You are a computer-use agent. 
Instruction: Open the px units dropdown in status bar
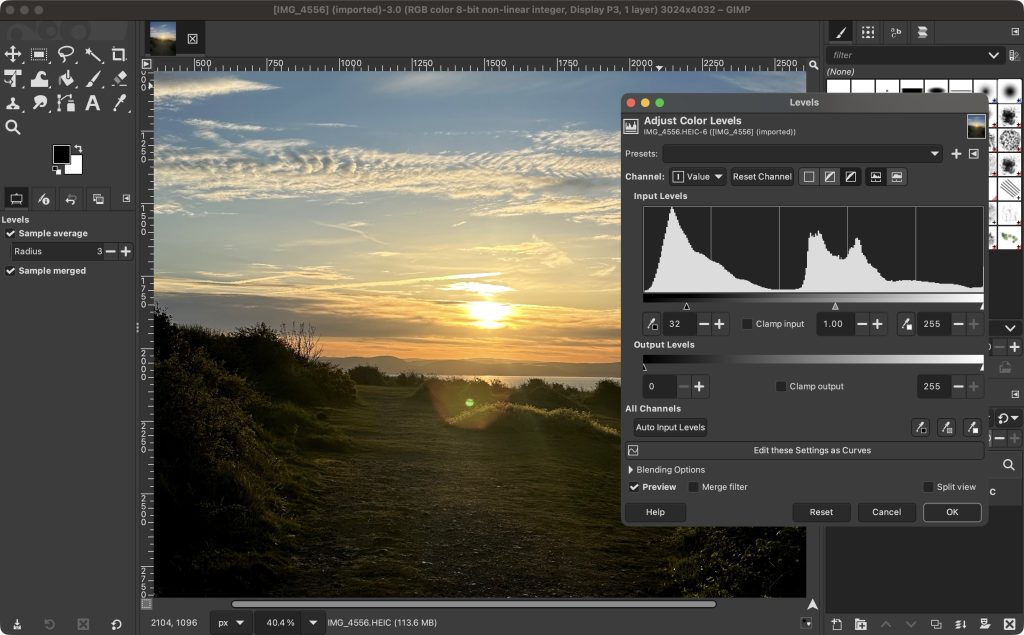pos(229,623)
